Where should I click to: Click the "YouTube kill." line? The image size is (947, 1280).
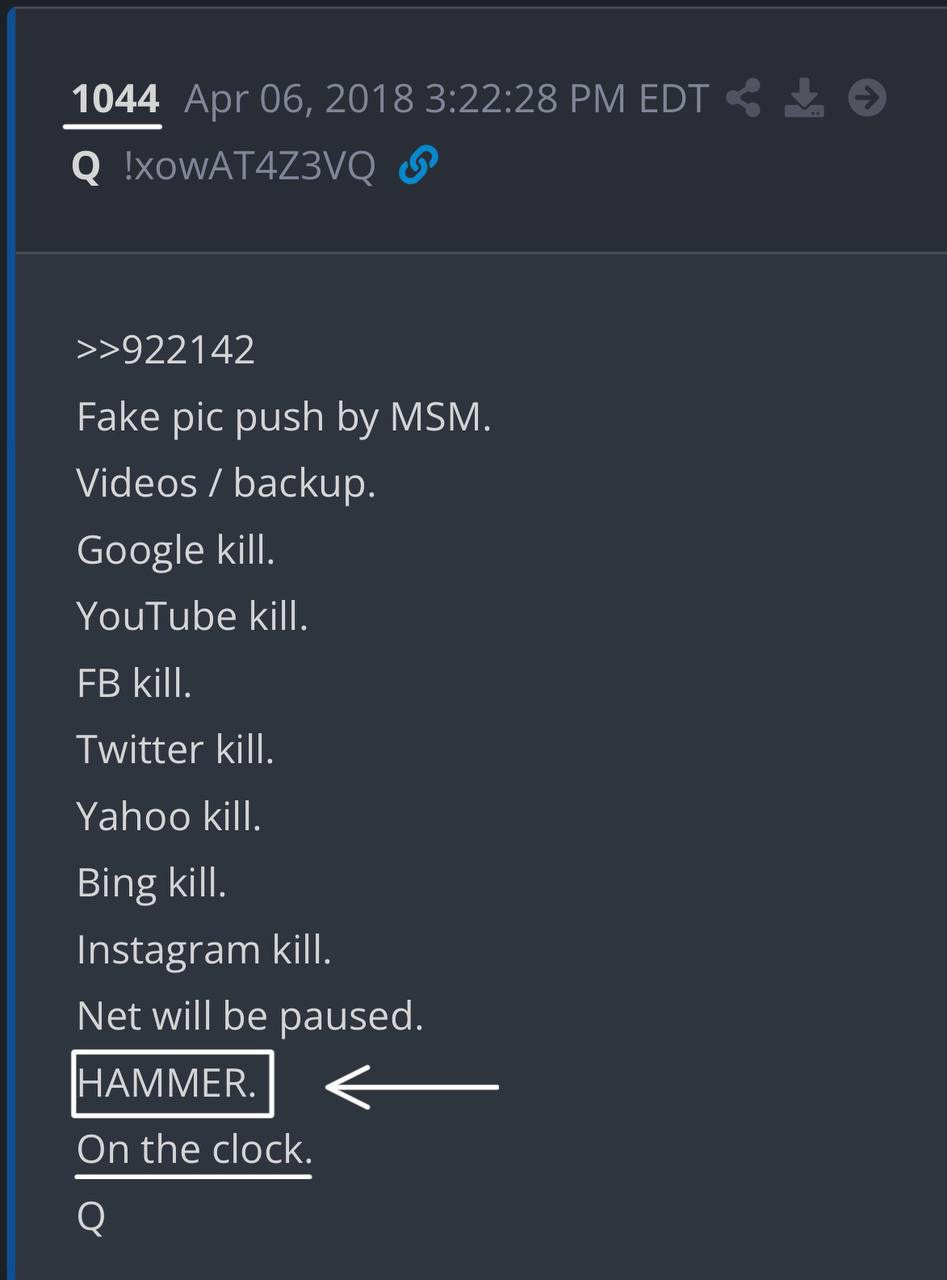click(192, 616)
